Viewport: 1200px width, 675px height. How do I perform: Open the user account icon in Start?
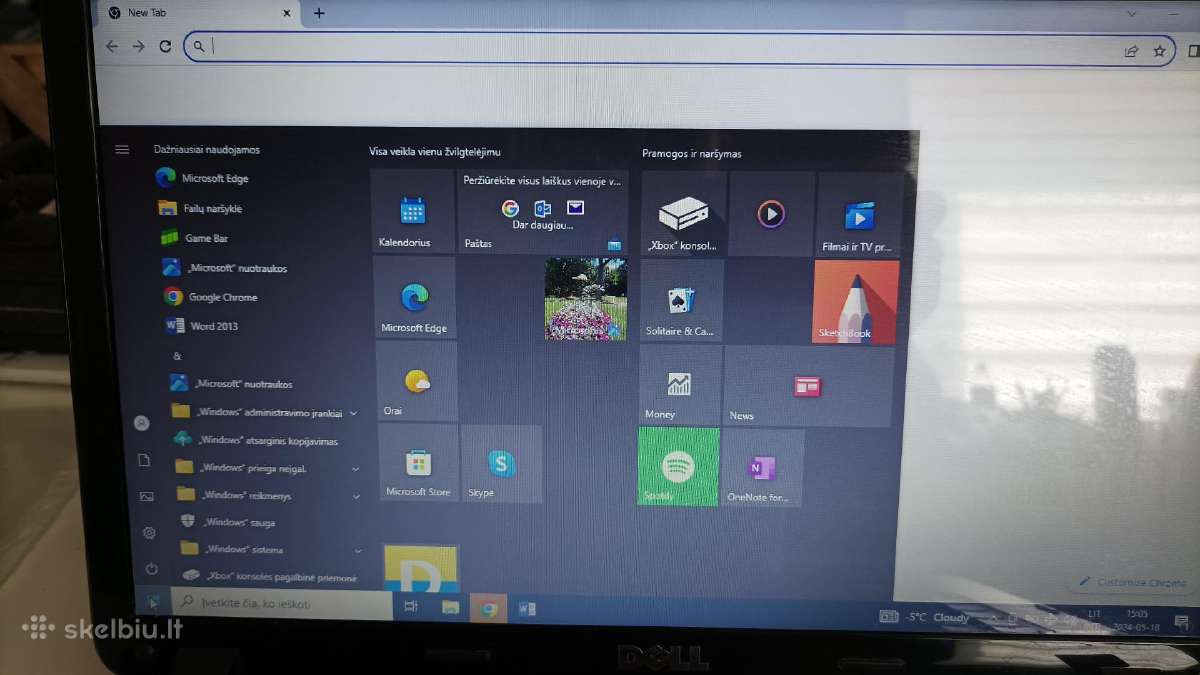[141, 423]
